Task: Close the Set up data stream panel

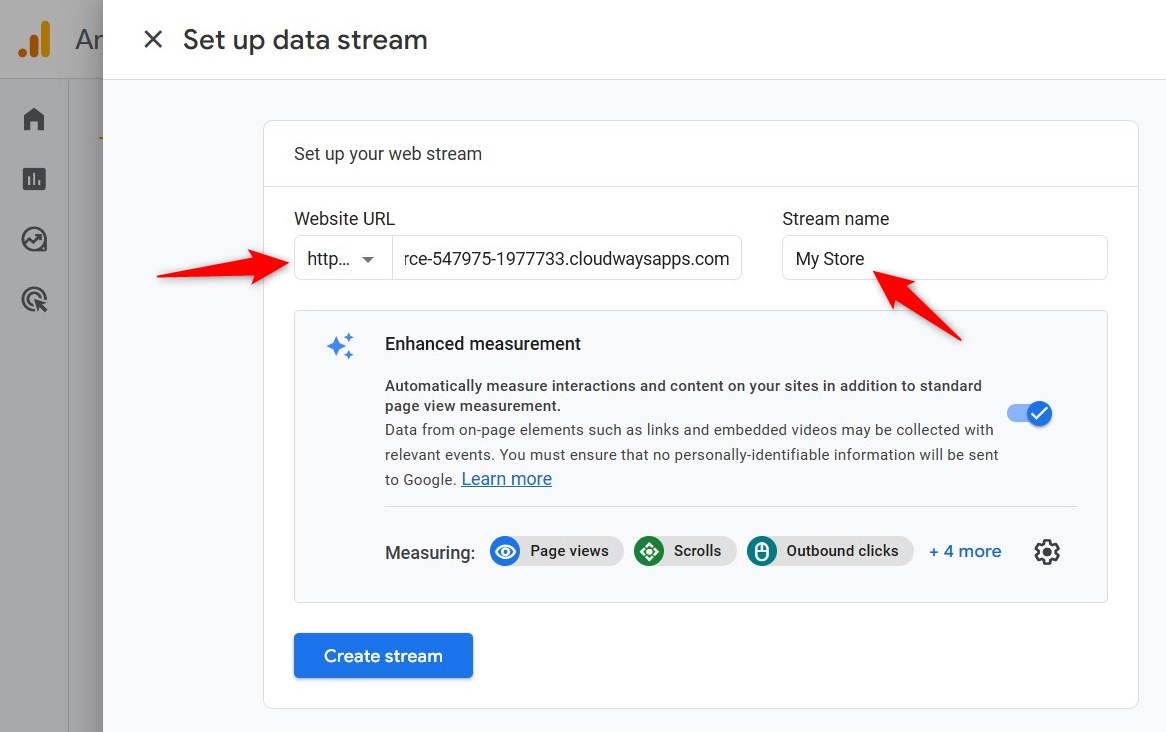Action: 153,39
